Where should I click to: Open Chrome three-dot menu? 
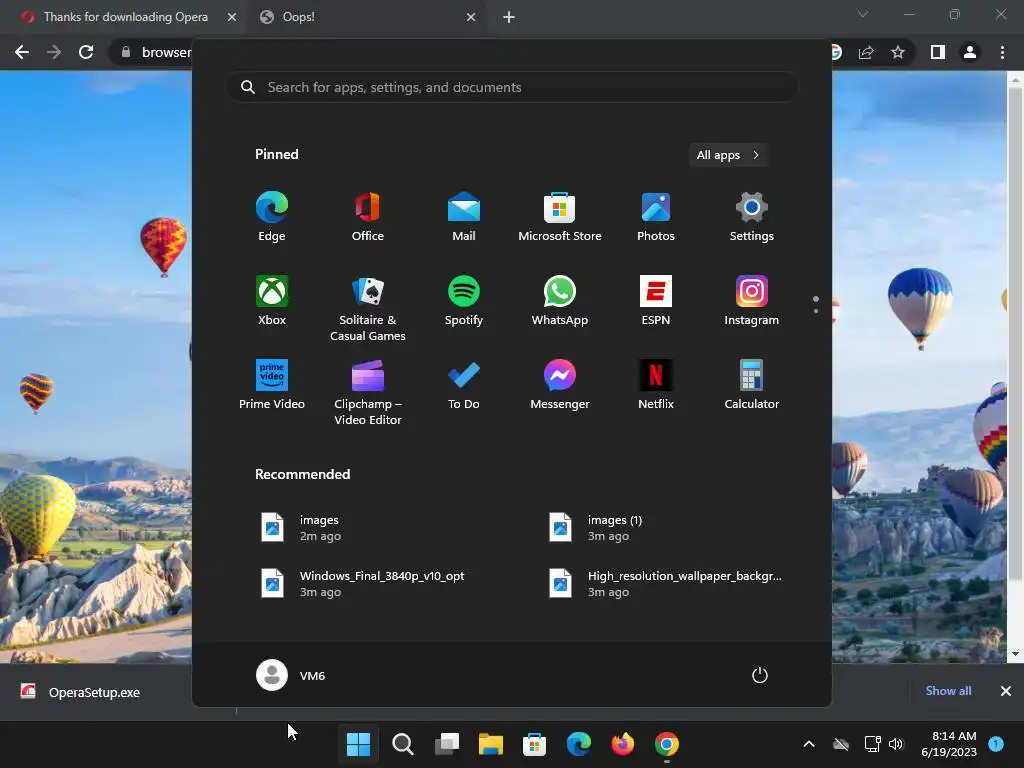1002,52
